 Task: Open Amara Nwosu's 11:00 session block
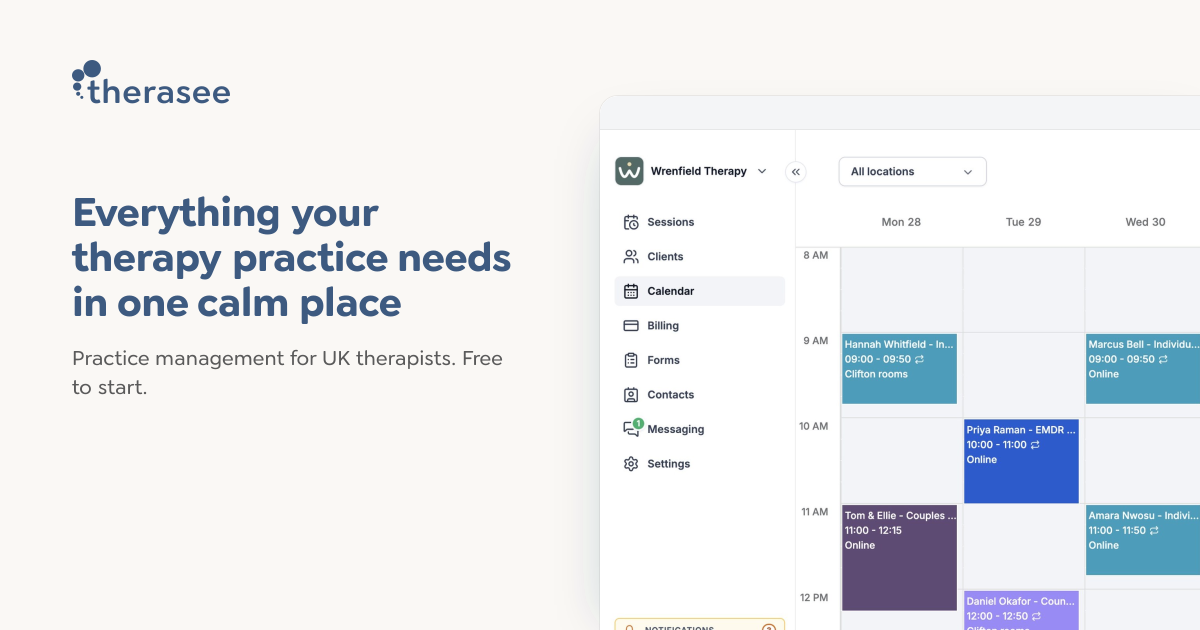click(x=1143, y=540)
